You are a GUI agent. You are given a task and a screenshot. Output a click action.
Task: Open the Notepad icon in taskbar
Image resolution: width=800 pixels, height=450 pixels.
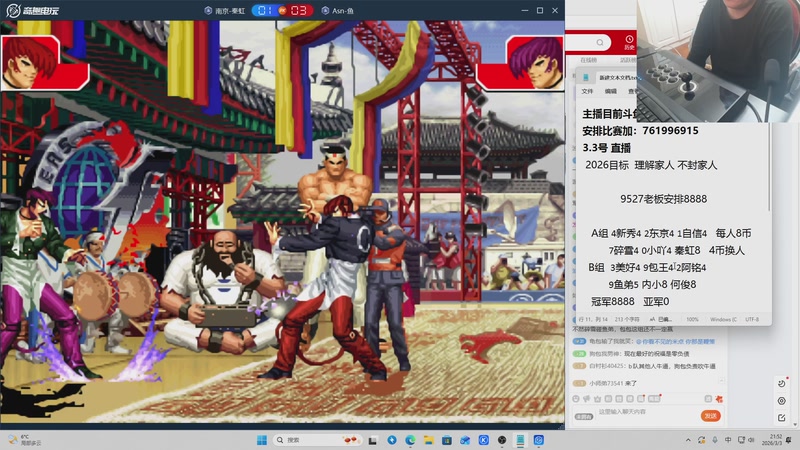[520, 440]
